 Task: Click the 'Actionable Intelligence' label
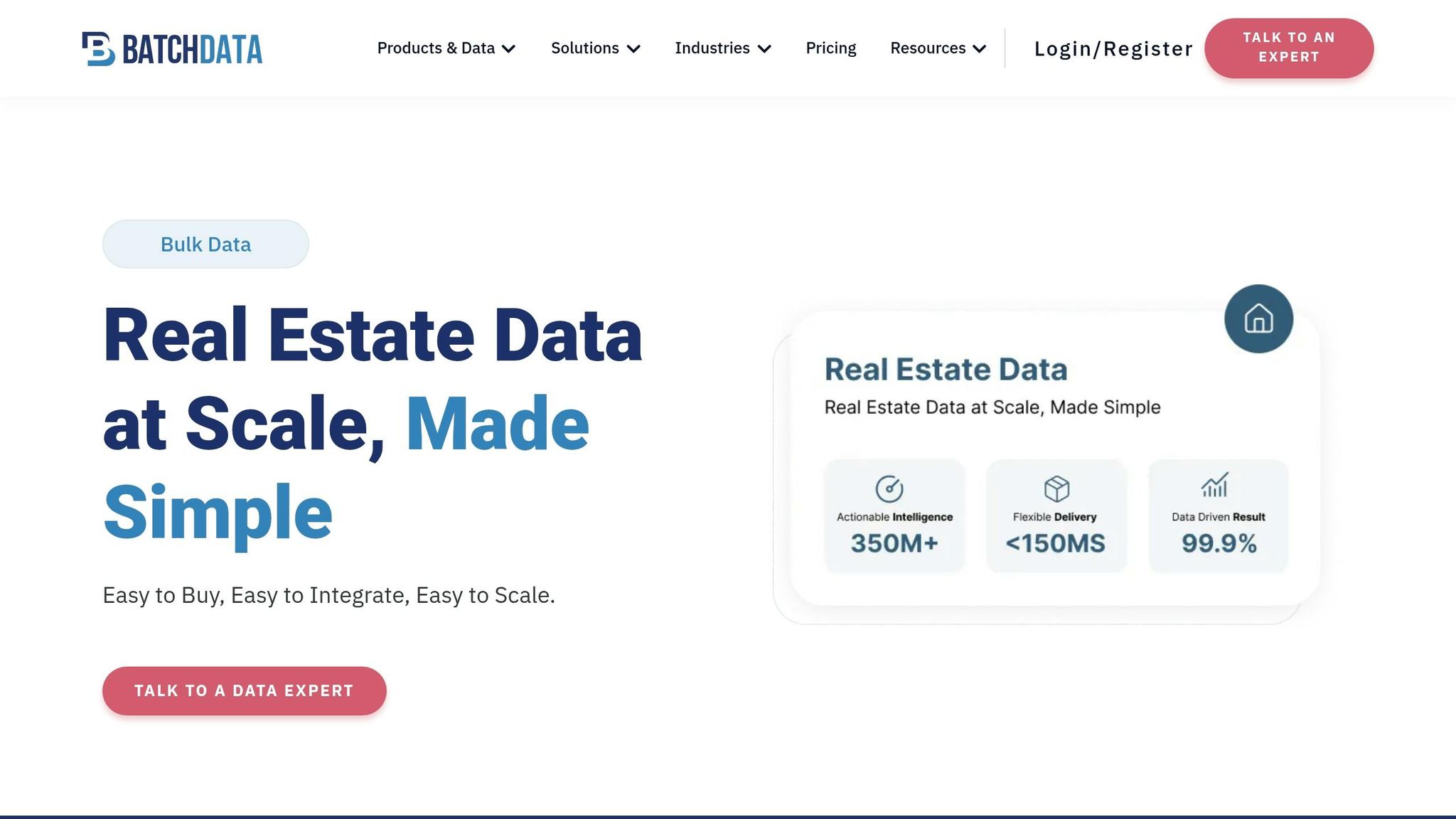click(894, 517)
